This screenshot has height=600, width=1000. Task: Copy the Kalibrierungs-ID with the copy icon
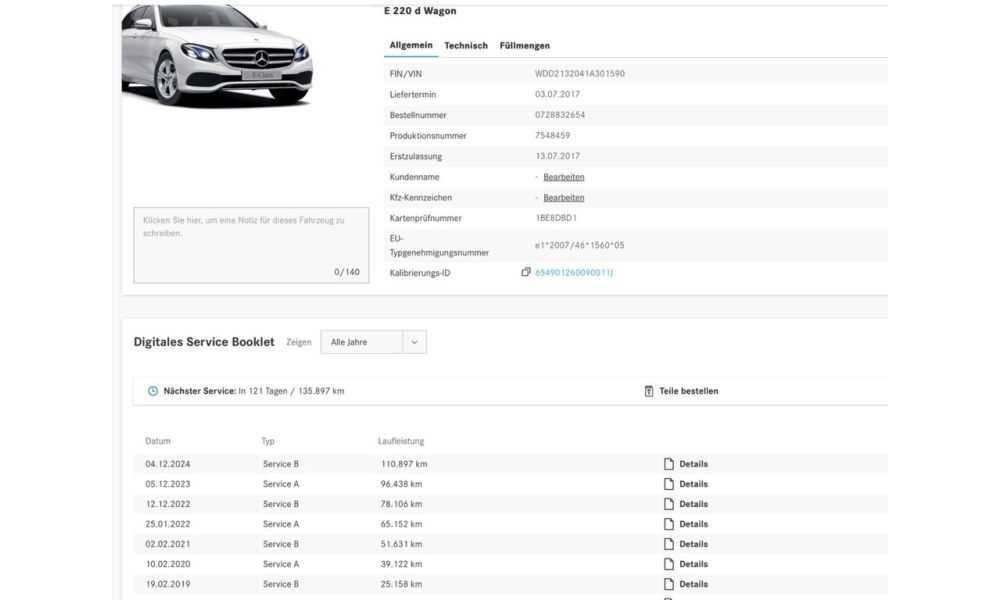click(x=526, y=272)
